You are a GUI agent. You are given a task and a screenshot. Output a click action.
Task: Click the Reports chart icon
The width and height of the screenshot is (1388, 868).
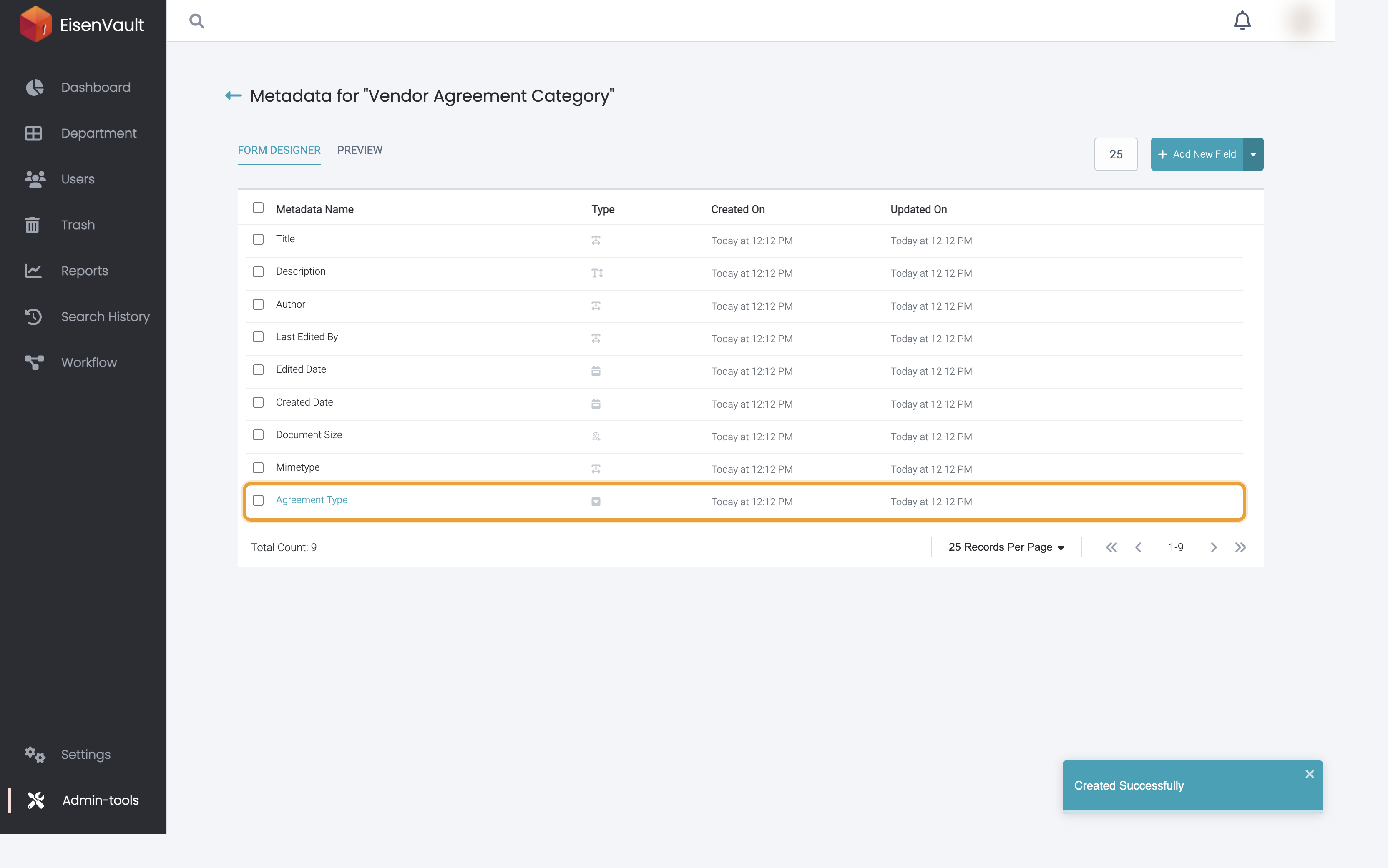33,271
